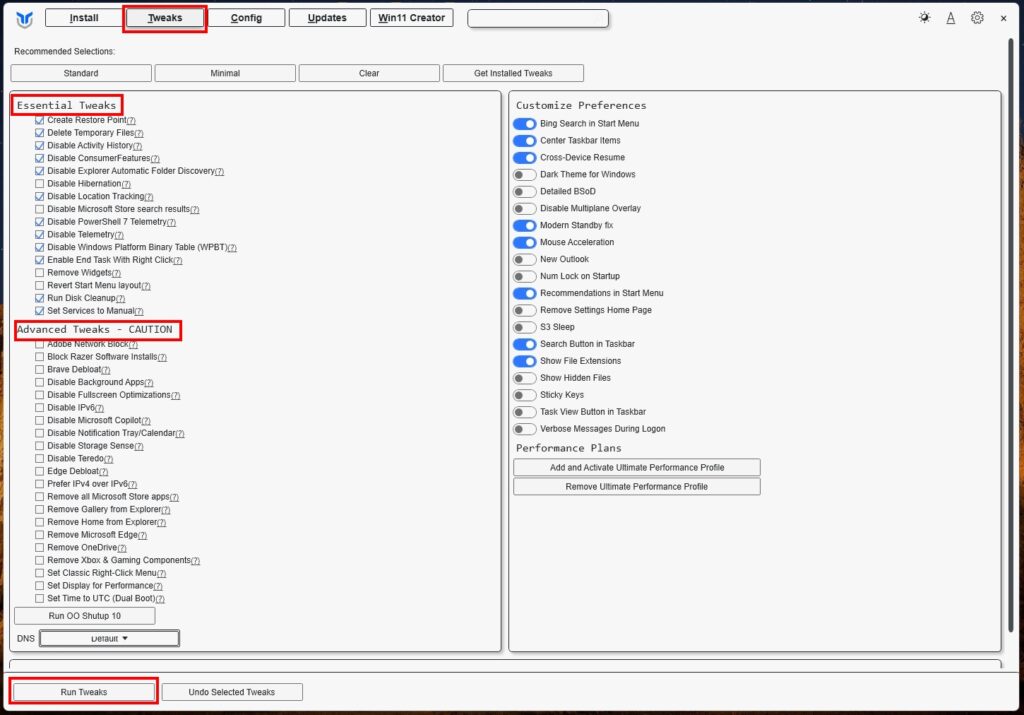Click the Run Tweaks button
This screenshot has height=715, width=1024.
tap(84, 692)
